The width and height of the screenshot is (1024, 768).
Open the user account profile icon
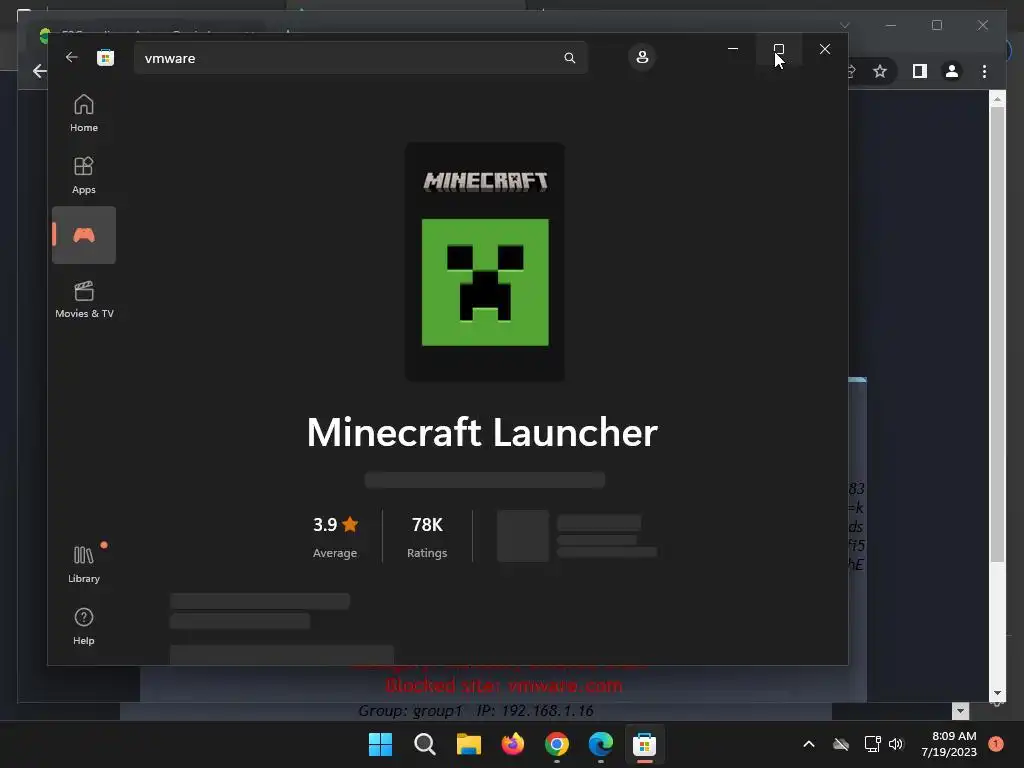click(642, 57)
